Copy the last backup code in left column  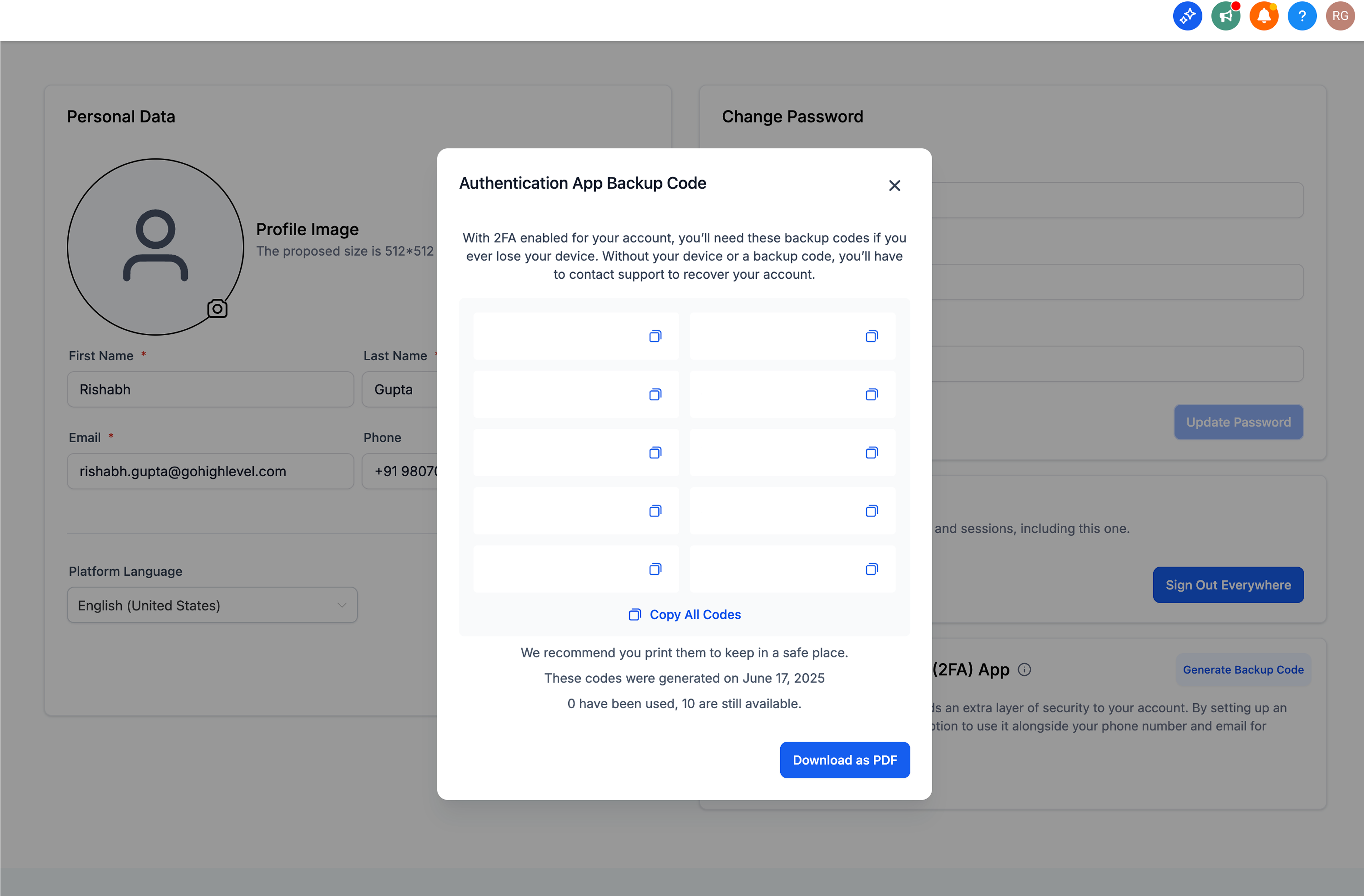655,569
